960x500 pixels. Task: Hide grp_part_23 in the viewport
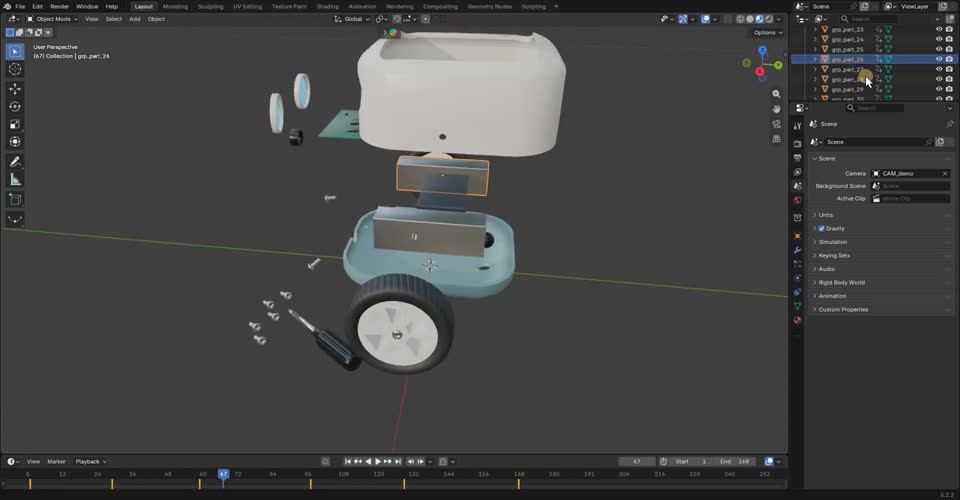click(x=939, y=29)
